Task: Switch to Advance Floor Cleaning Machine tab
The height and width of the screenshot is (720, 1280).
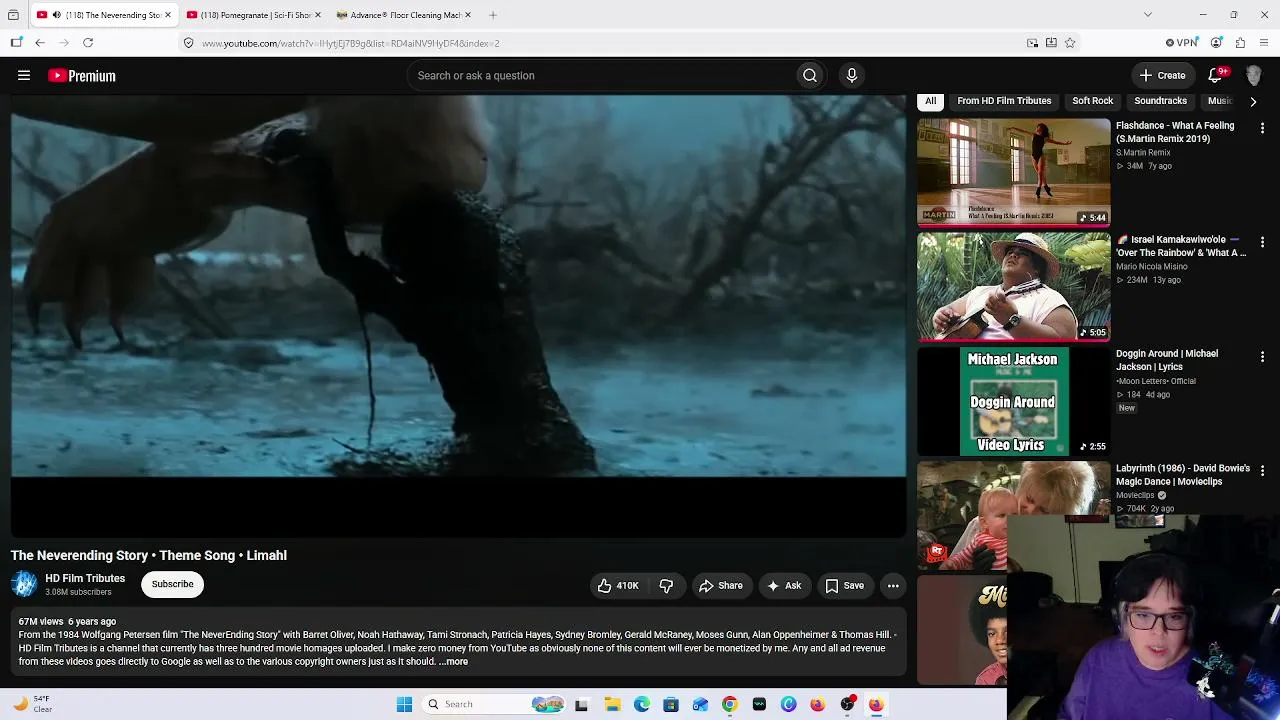Action: [x=403, y=15]
